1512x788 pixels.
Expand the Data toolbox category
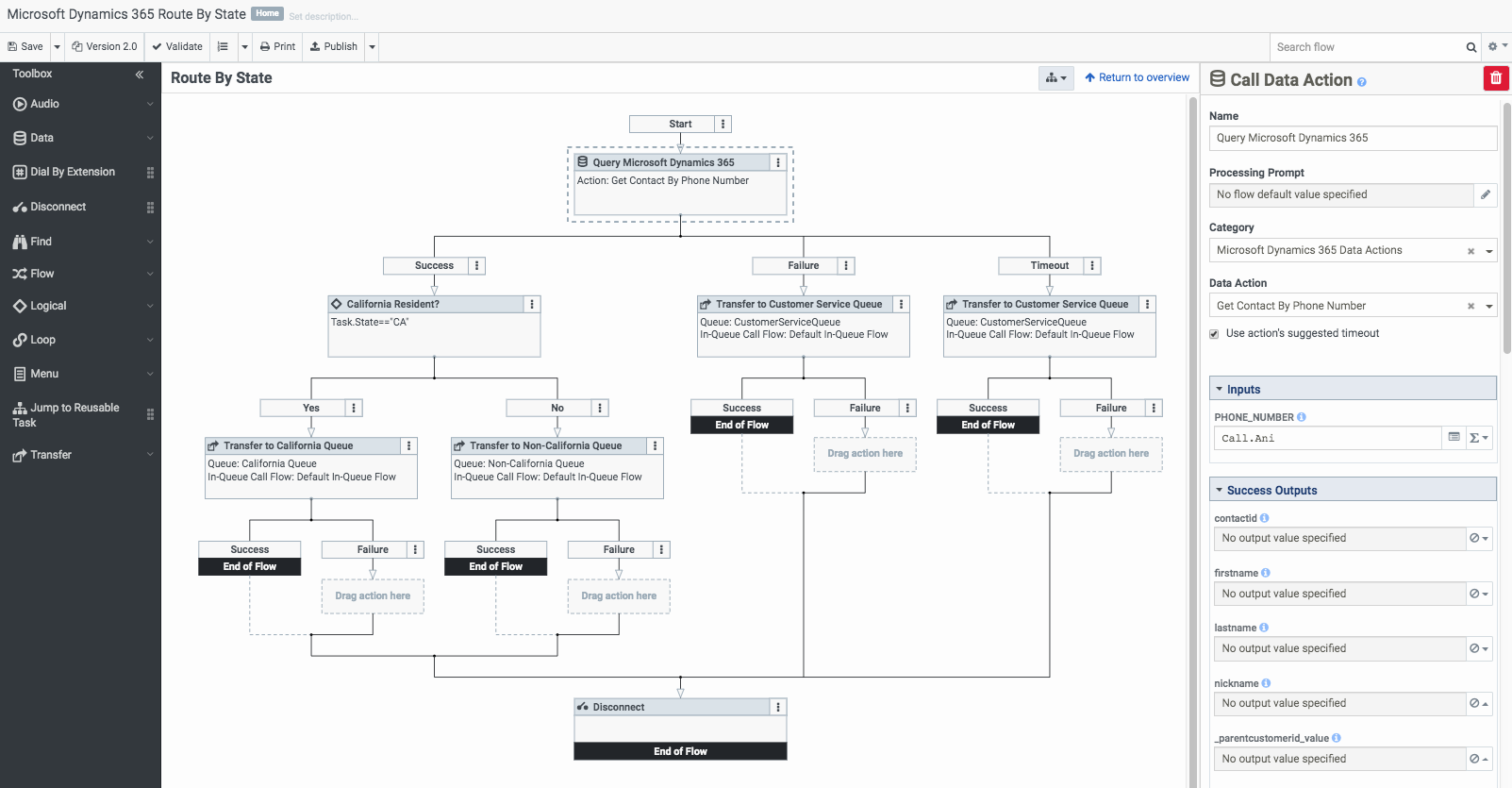tap(80, 138)
